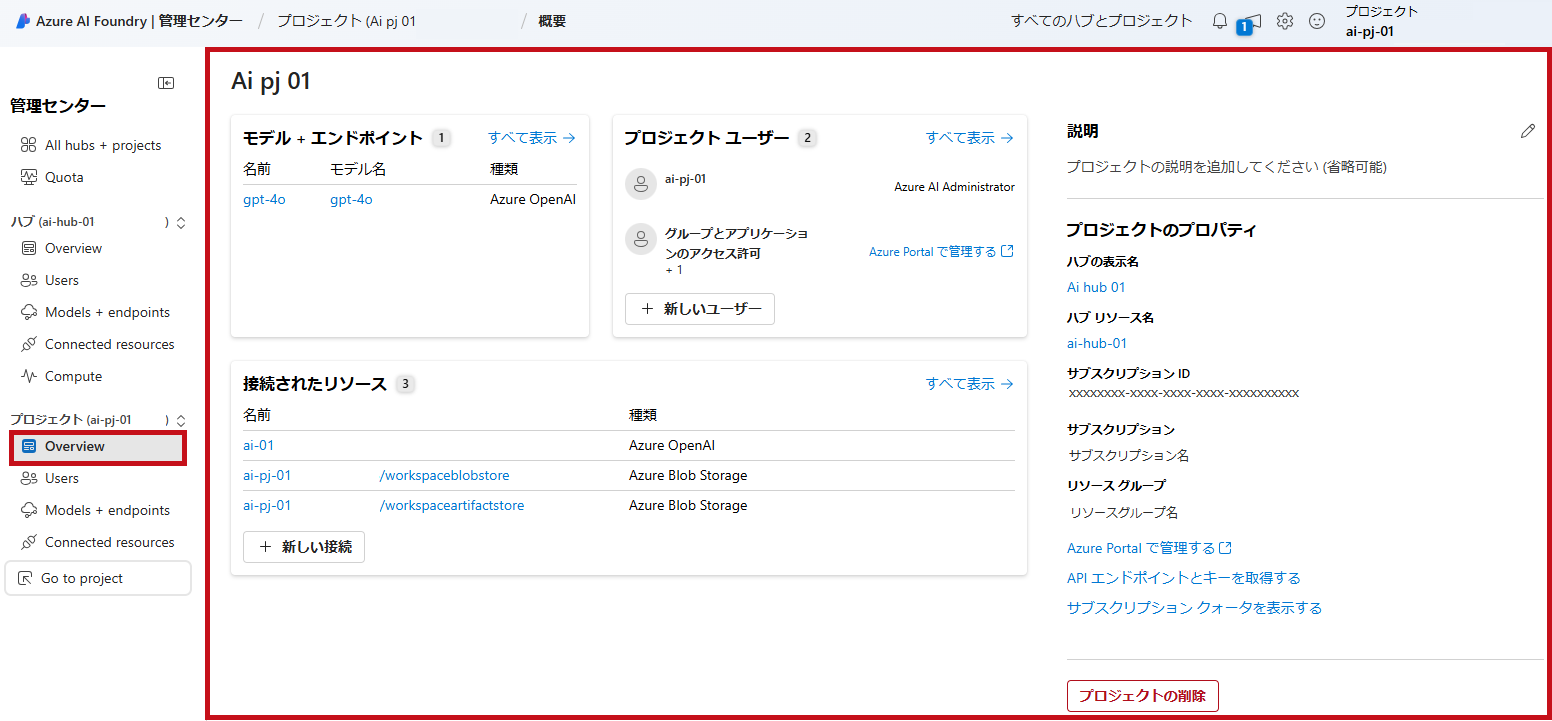This screenshot has width=1552, height=721.
Task: Click the Azure AI Administrator role text
Action: pos(954,187)
